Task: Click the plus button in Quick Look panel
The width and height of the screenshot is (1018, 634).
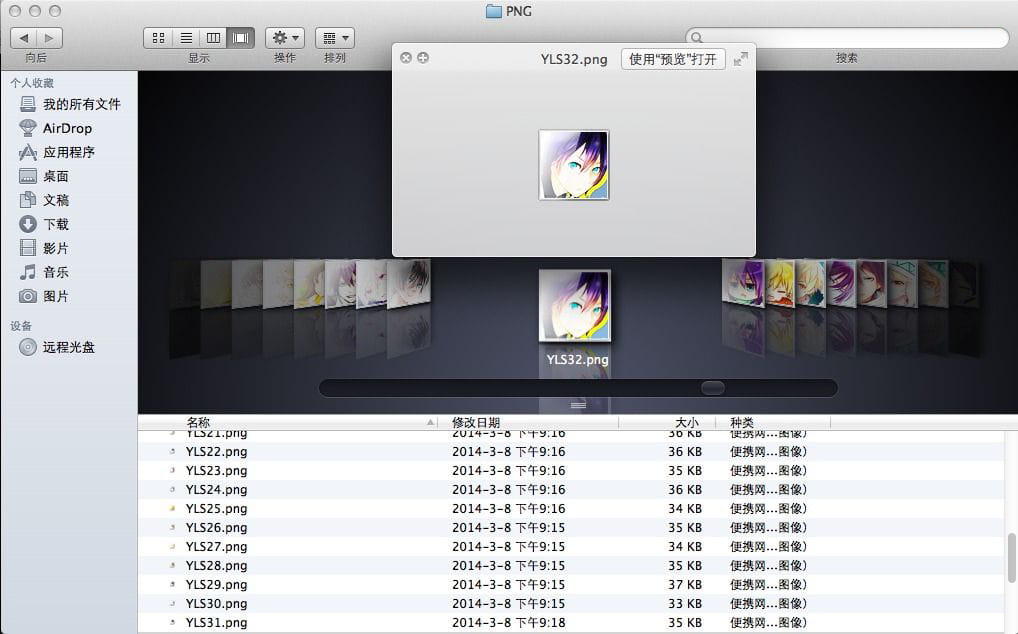Action: (423, 58)
